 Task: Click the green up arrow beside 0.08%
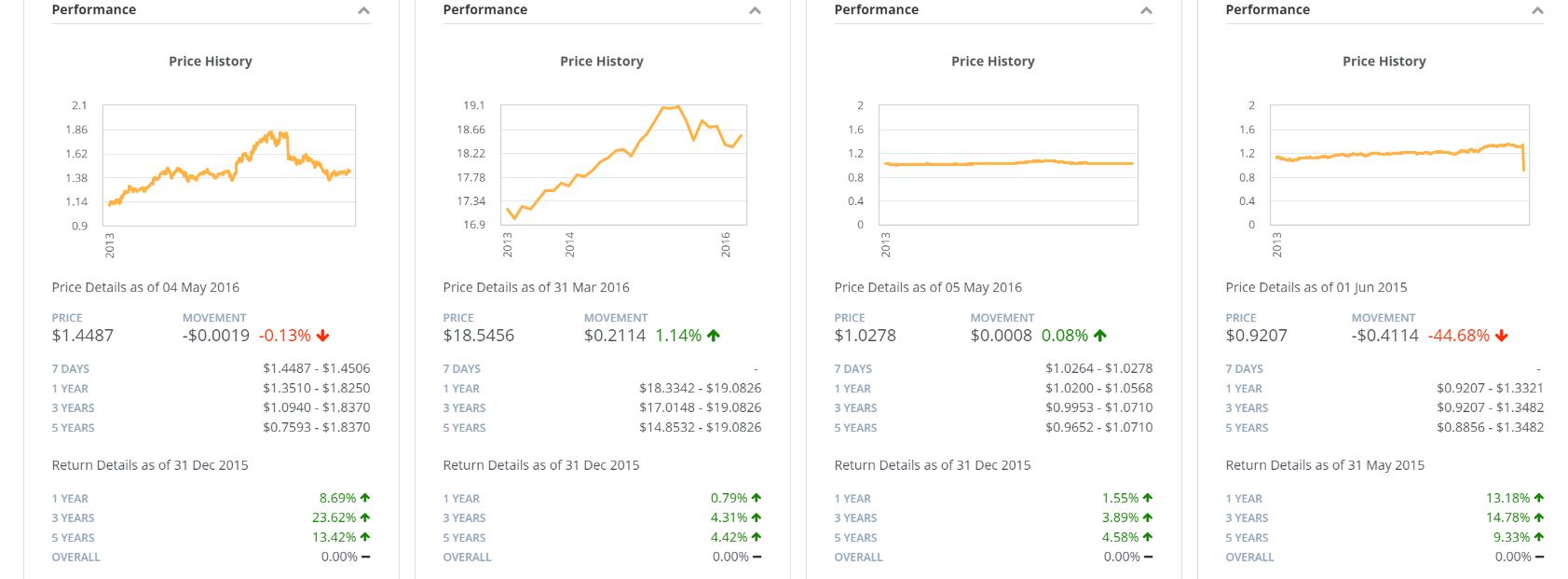coord(1100,336)
